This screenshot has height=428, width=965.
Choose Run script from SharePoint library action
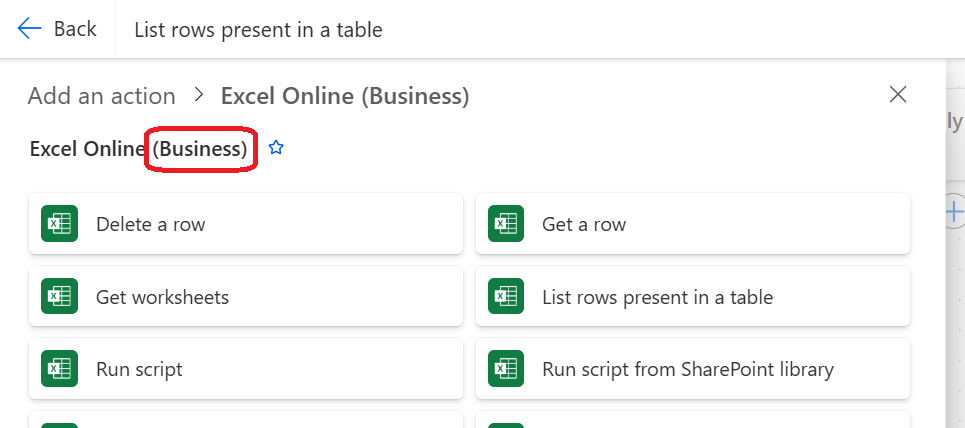(692, 368)
